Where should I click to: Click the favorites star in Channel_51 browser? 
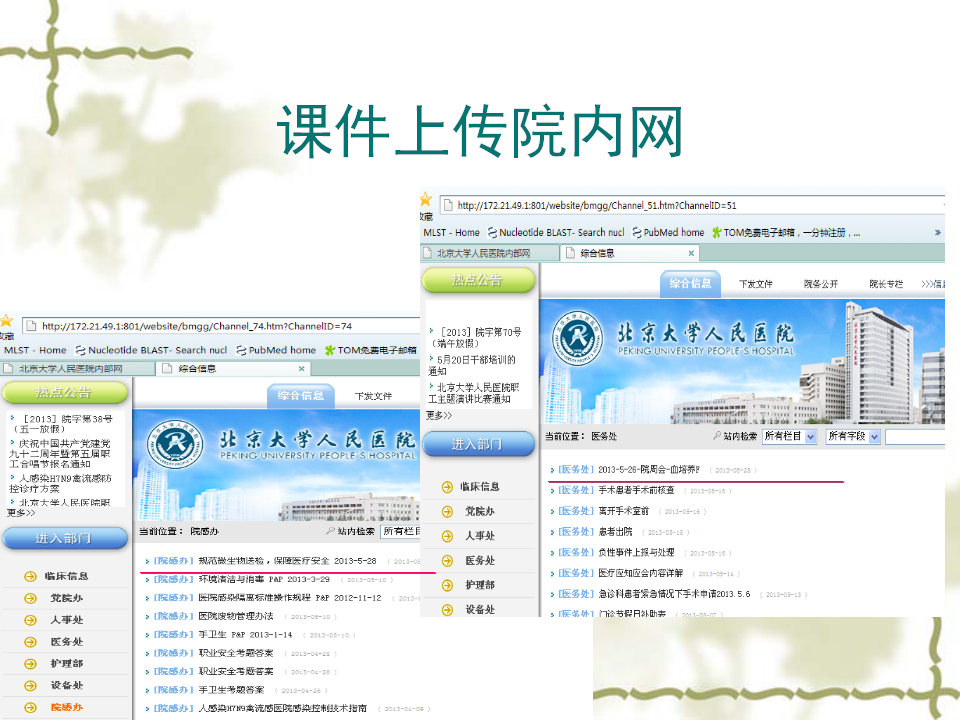(426, 199)
